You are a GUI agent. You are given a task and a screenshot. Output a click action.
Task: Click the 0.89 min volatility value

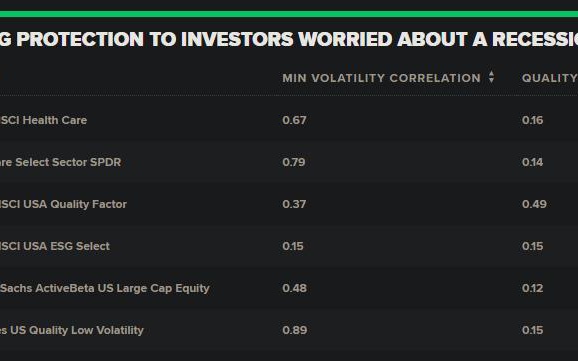tap(295, 330)
